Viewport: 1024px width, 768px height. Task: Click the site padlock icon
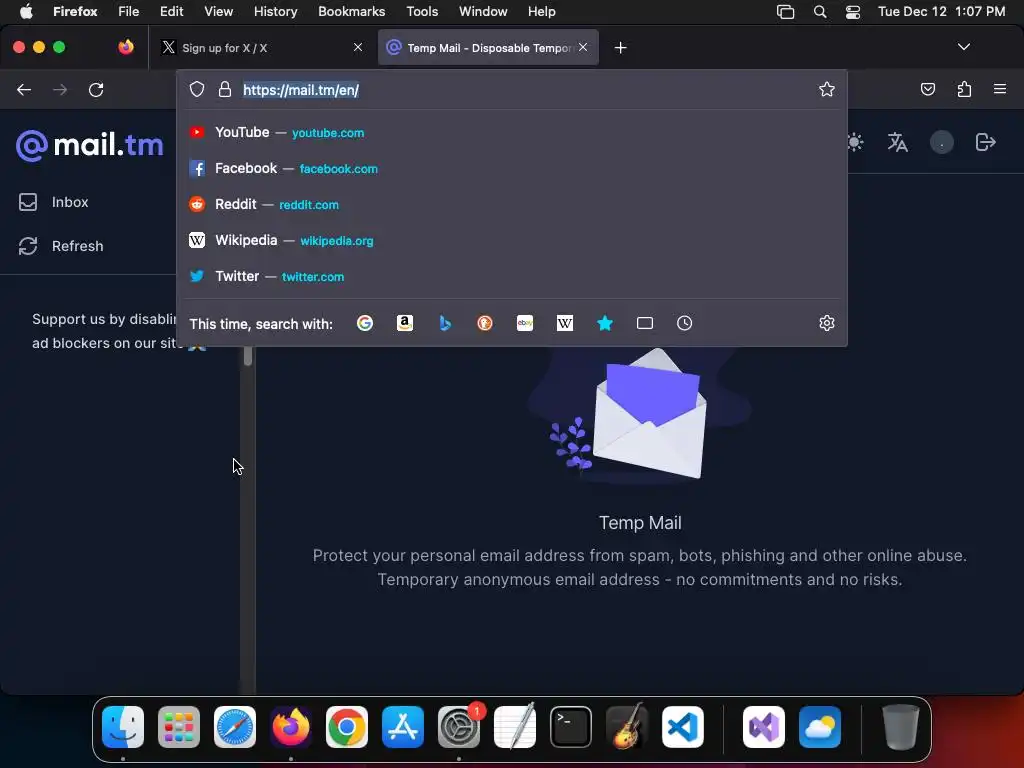tap(225, 89)
